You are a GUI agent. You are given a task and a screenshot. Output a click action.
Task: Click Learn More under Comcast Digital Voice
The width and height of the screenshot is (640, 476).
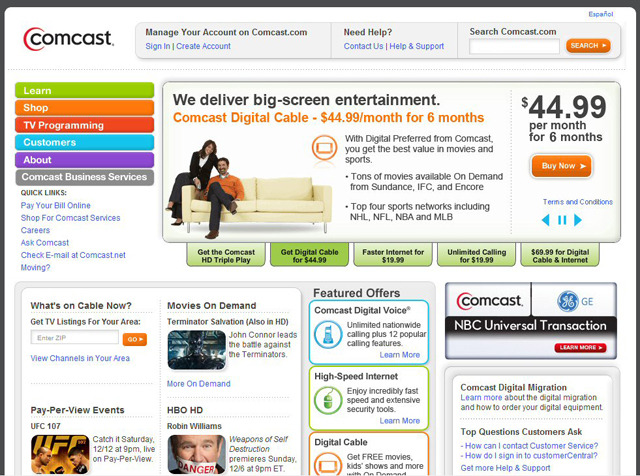click(400, 355)
